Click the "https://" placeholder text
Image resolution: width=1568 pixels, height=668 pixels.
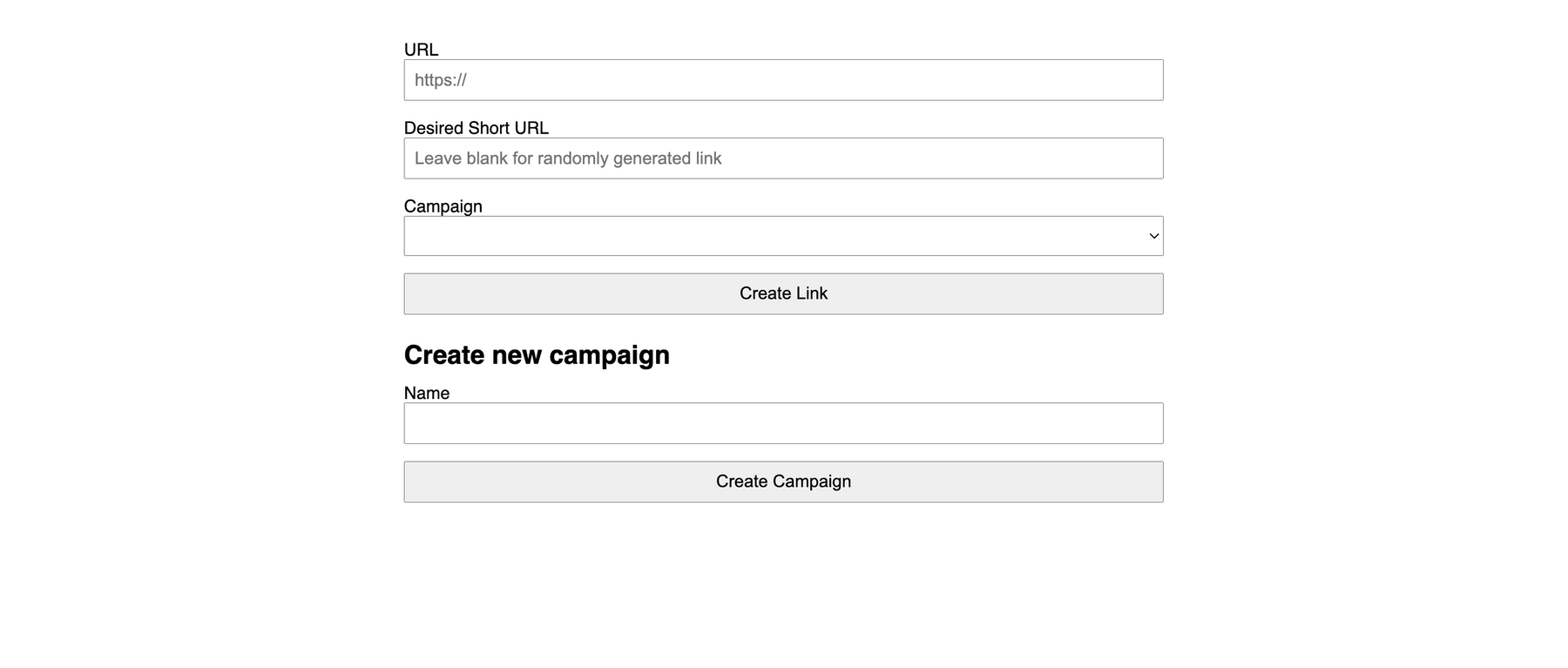click(441, 80)
